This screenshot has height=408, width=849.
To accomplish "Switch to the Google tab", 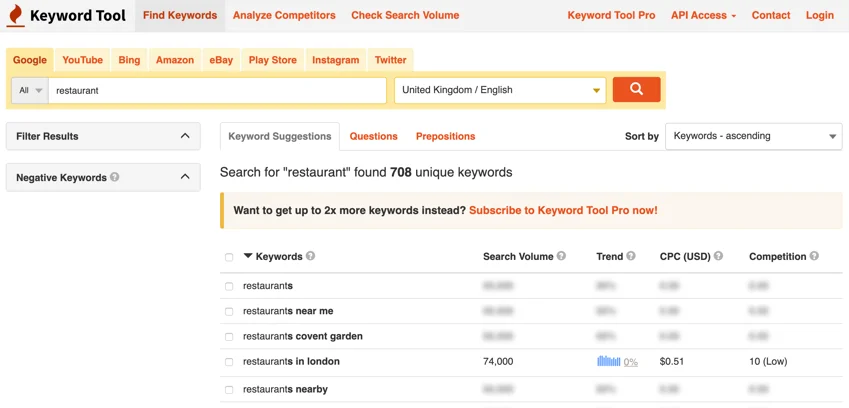I will (x=30, y=60).
